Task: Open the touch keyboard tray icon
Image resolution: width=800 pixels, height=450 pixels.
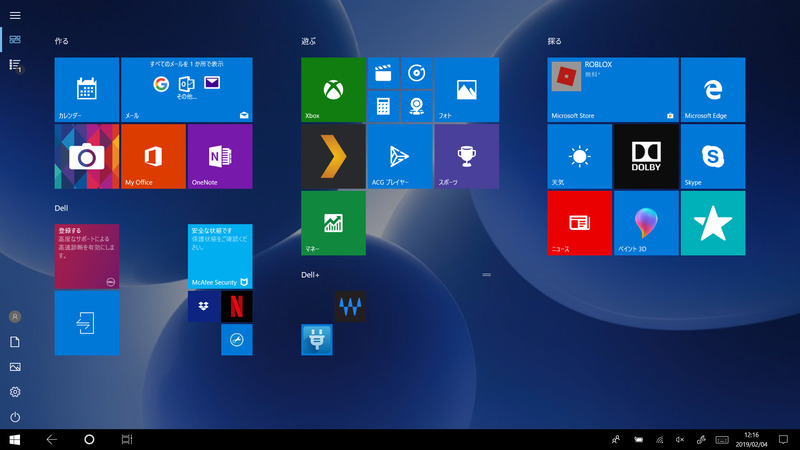Action: 722,439
